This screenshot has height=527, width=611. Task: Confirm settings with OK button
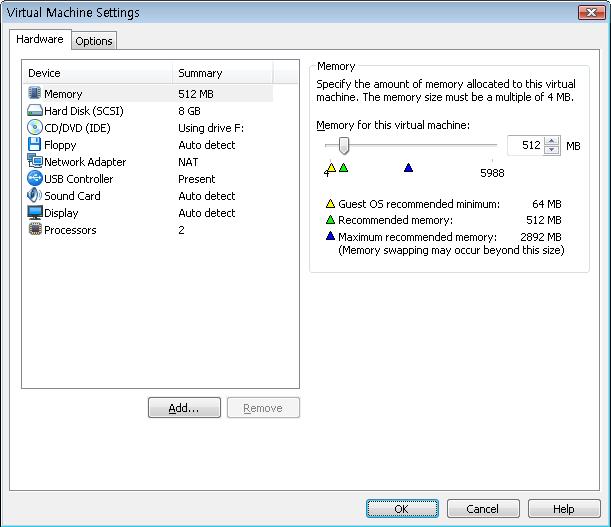[402, 509]
